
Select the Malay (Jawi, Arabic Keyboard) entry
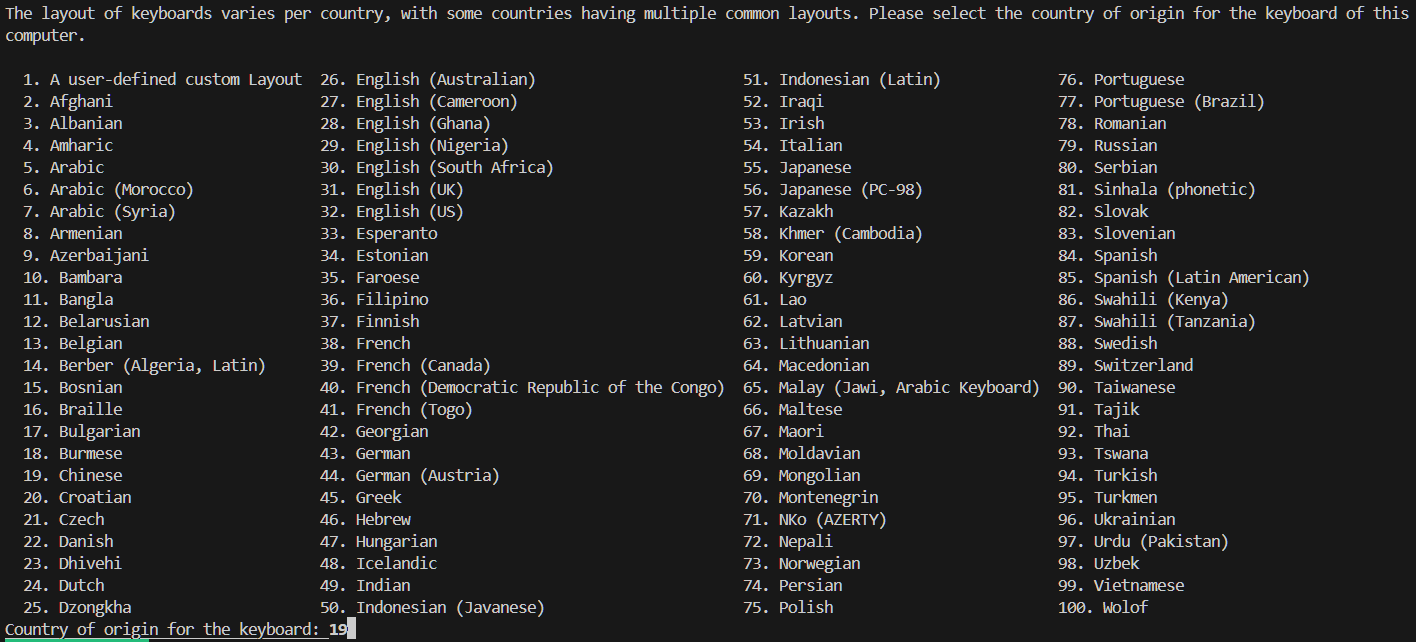click(891, 387)
